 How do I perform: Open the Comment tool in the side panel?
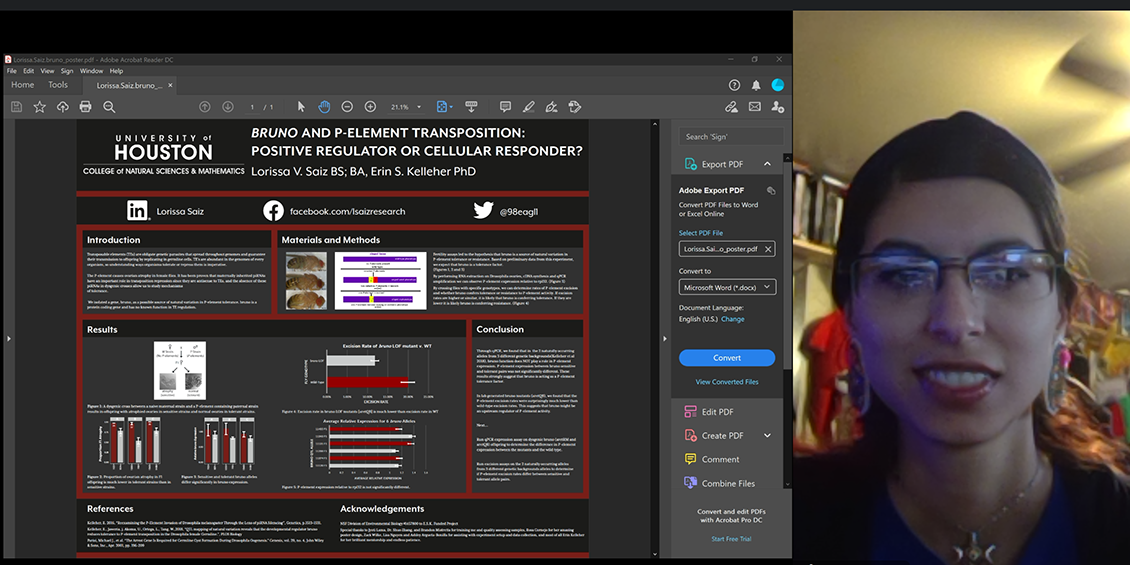coord(720,459)
